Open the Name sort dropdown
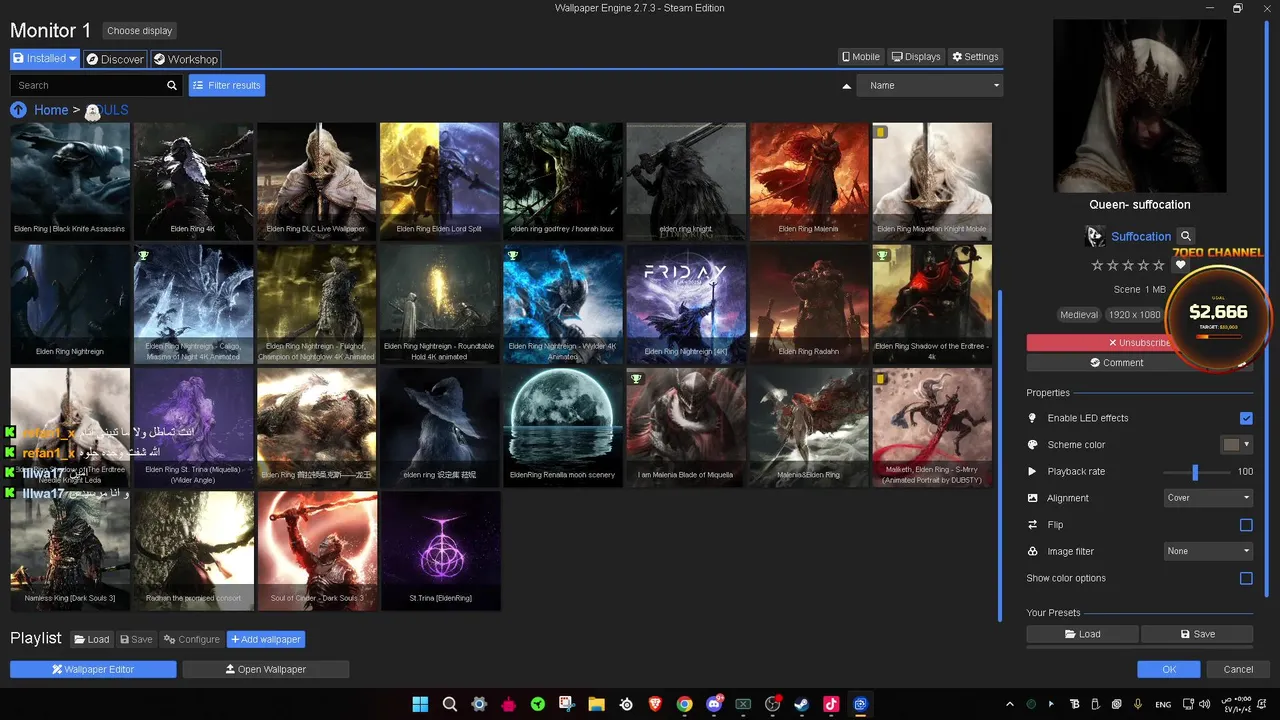Image resolution: width=1280 pixels, height=720 pixels. point(930,86)
